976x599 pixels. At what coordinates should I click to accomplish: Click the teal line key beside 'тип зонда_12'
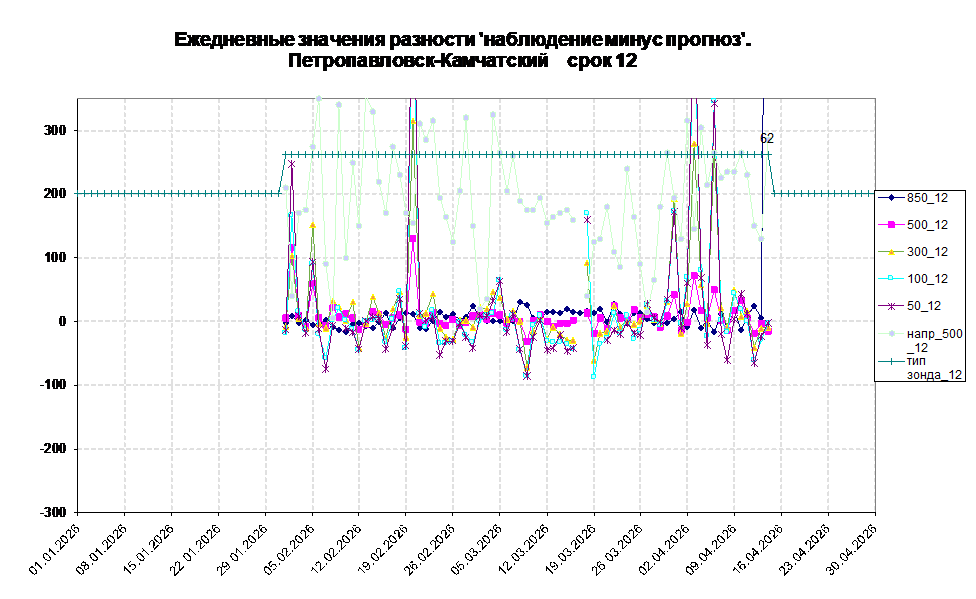click(x=891, y=361)
